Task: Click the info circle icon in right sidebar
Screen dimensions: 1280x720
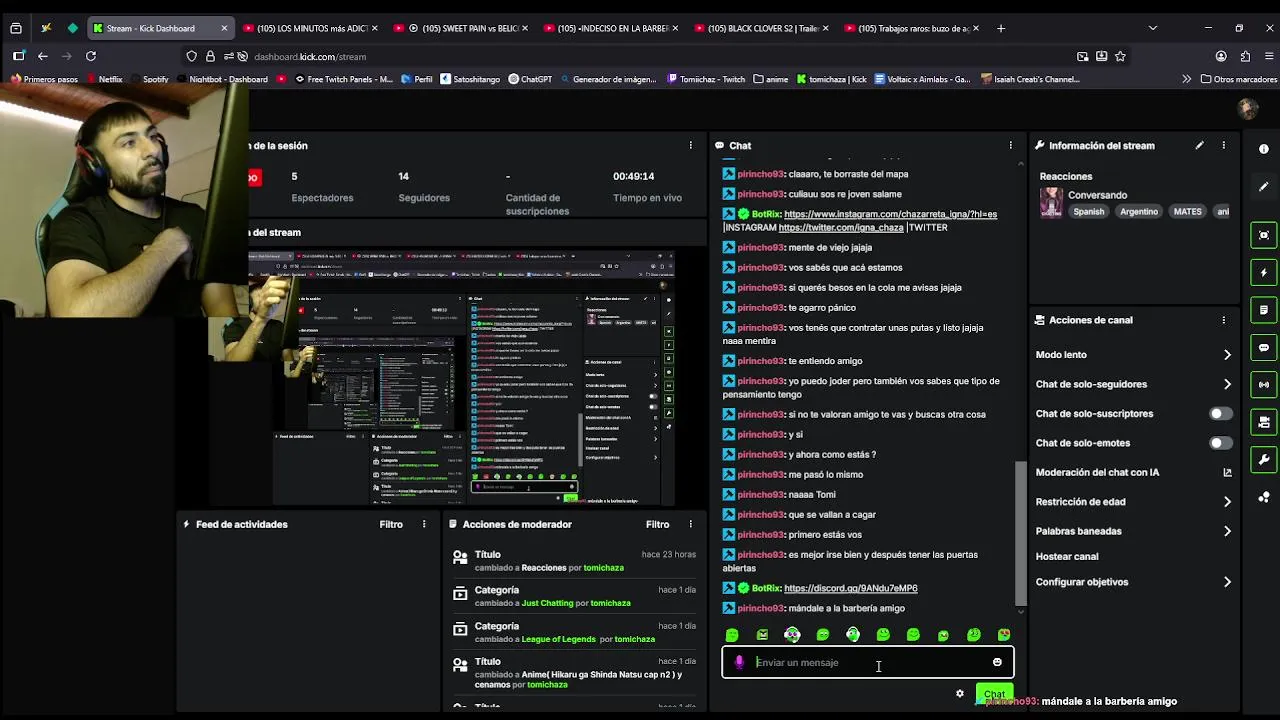Action: pyautogui.click(x=1264, y=149)
